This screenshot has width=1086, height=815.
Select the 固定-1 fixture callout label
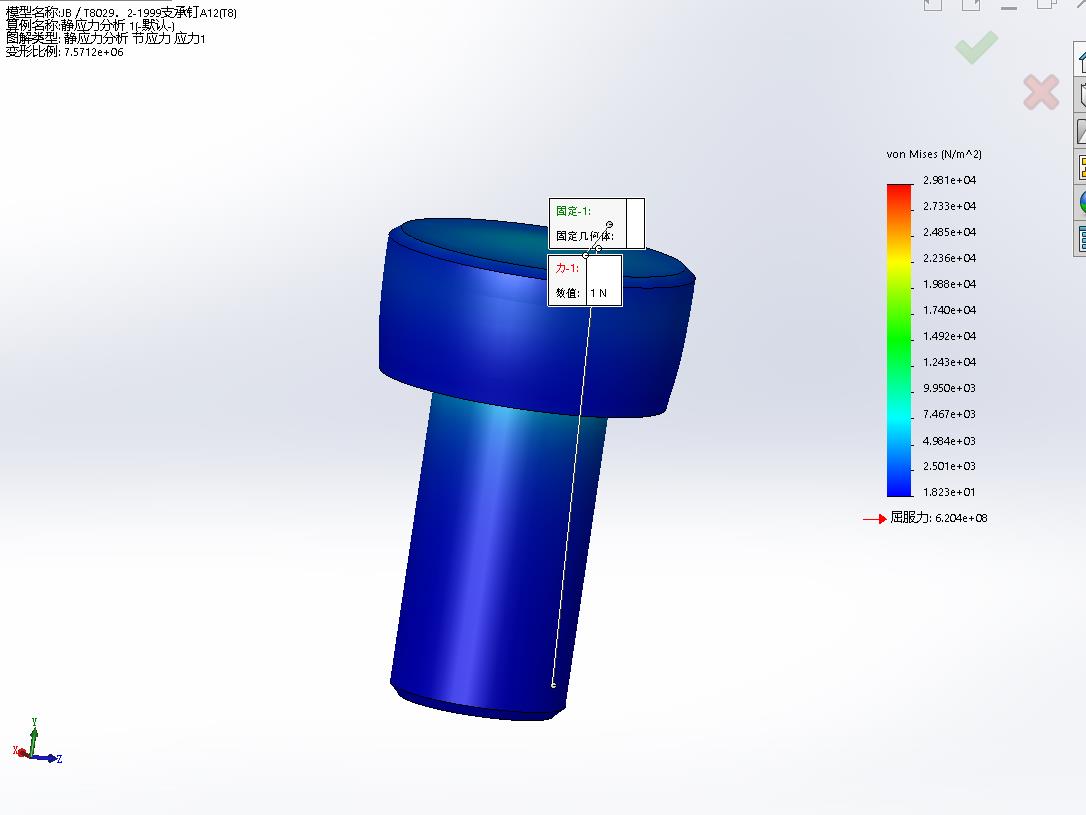pos(573,211)
